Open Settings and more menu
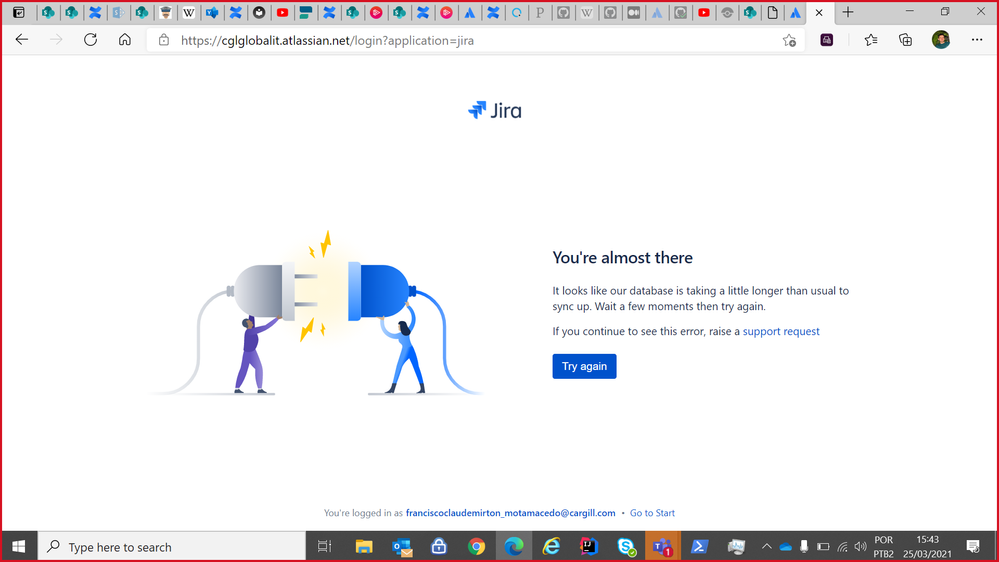 point(977,40)
